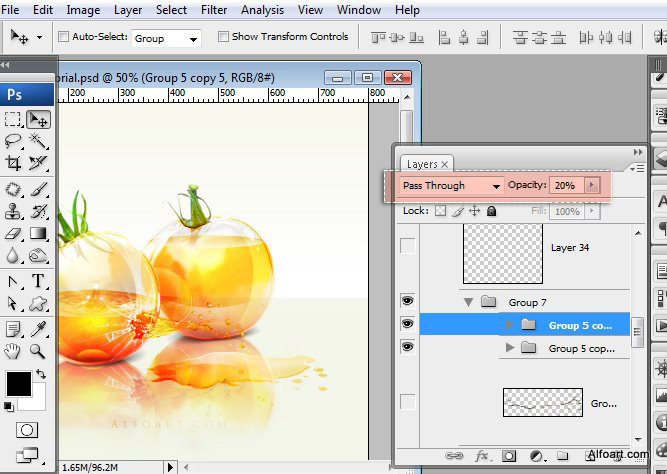This screenshot has height=474, width=667.
Task: Check Show Transform Controls
Action: tap(223, 37)
